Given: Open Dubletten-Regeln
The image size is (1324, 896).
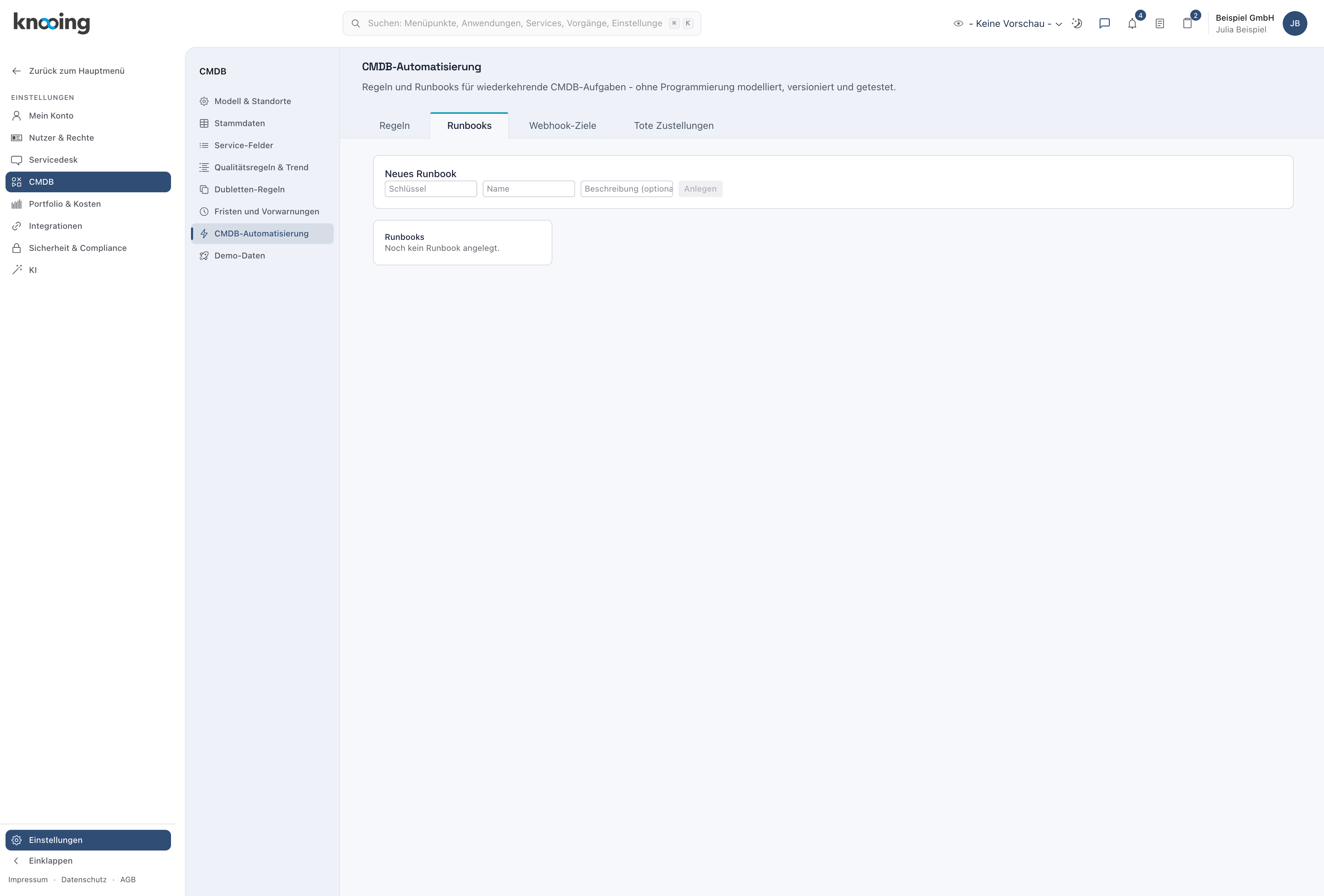Looking at the screenshot, I should 262,189.
